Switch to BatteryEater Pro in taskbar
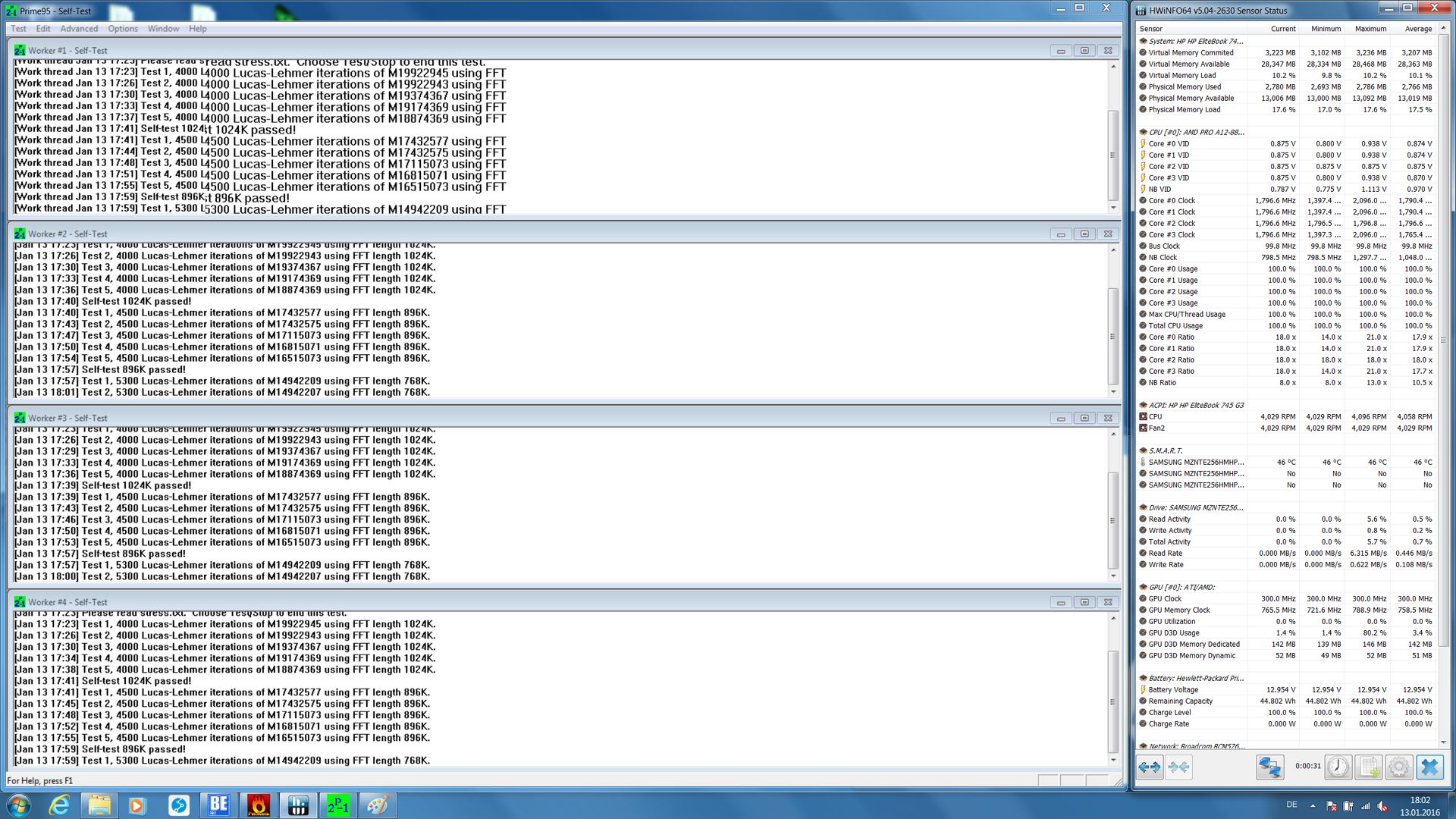Viewport: 1456px width, 819px height. [218, 805]
